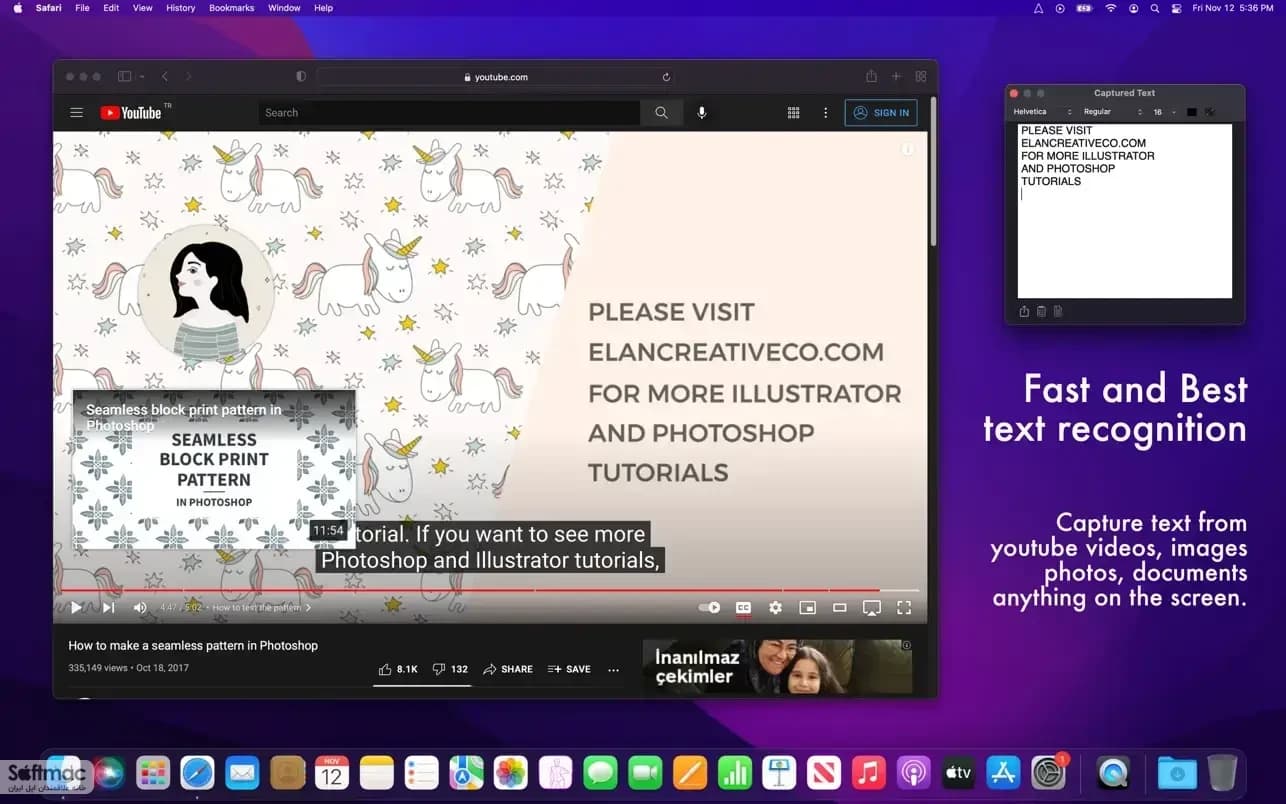1286x804 pixels.
Task: Copy the captured text document icon
Action: 1058,312
